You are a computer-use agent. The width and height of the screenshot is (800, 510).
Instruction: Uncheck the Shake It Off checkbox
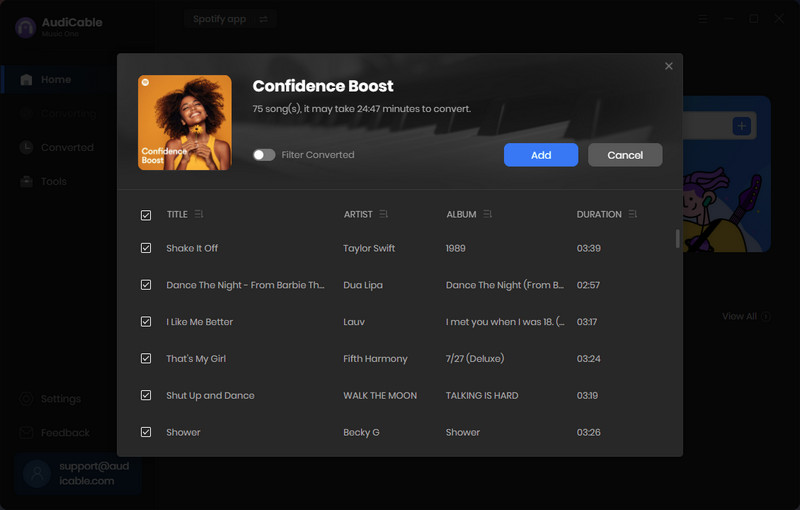(x=146, y=248)
